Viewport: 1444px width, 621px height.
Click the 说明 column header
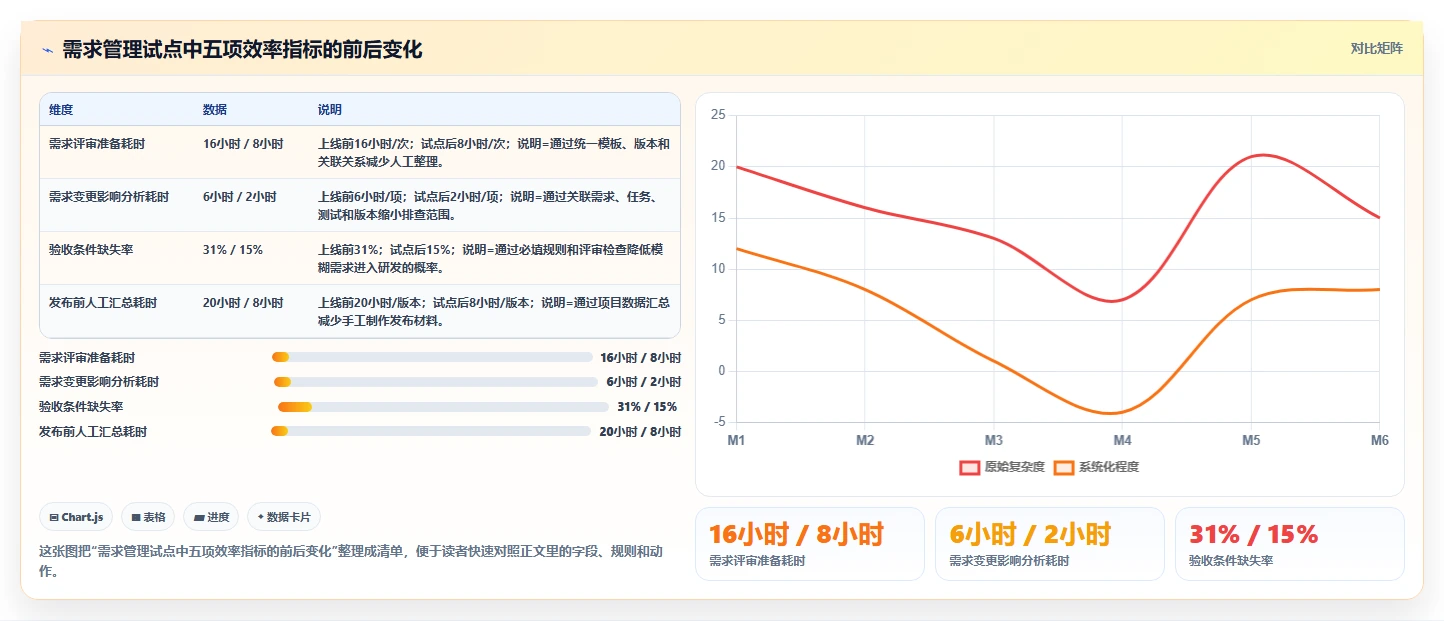(x=330, y=109)
